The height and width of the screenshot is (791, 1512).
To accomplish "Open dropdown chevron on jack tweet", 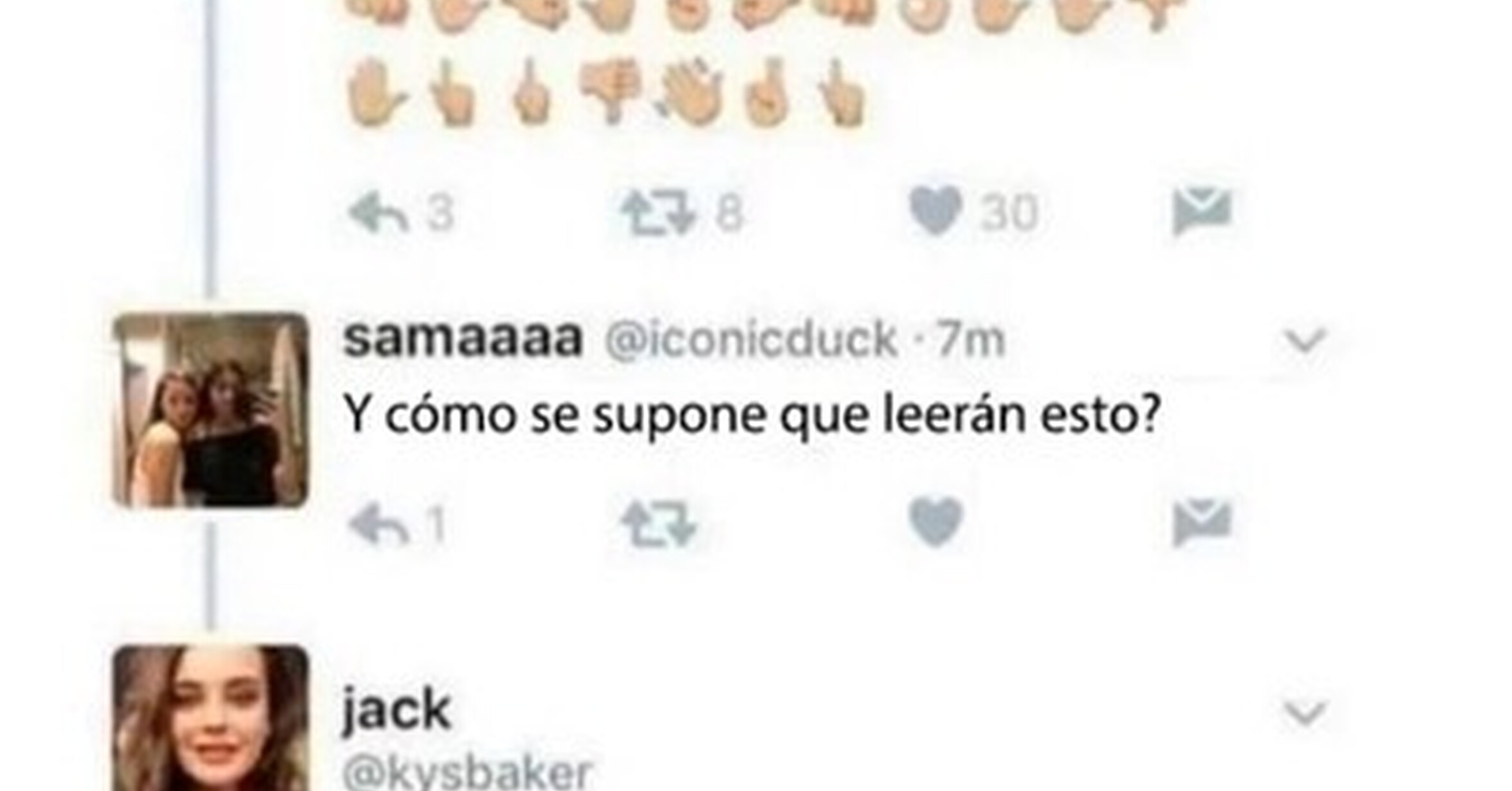I will coord(1305,713).
